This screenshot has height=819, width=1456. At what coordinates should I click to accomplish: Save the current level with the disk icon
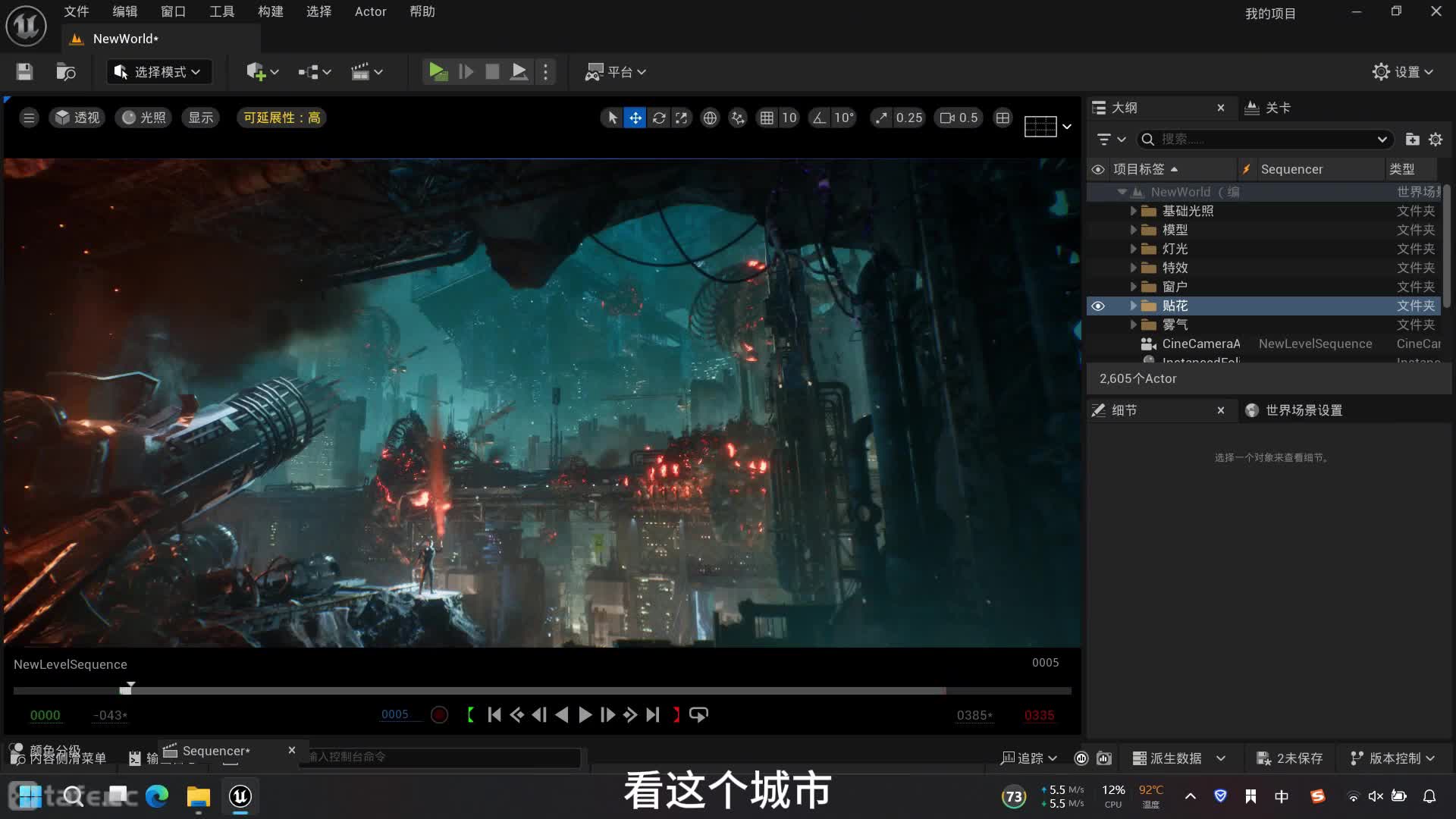(24, 72)
